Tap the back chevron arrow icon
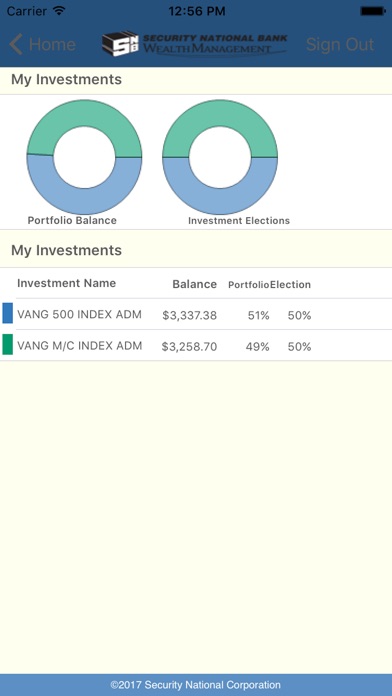The image size is (392, 696). (16, 44)
